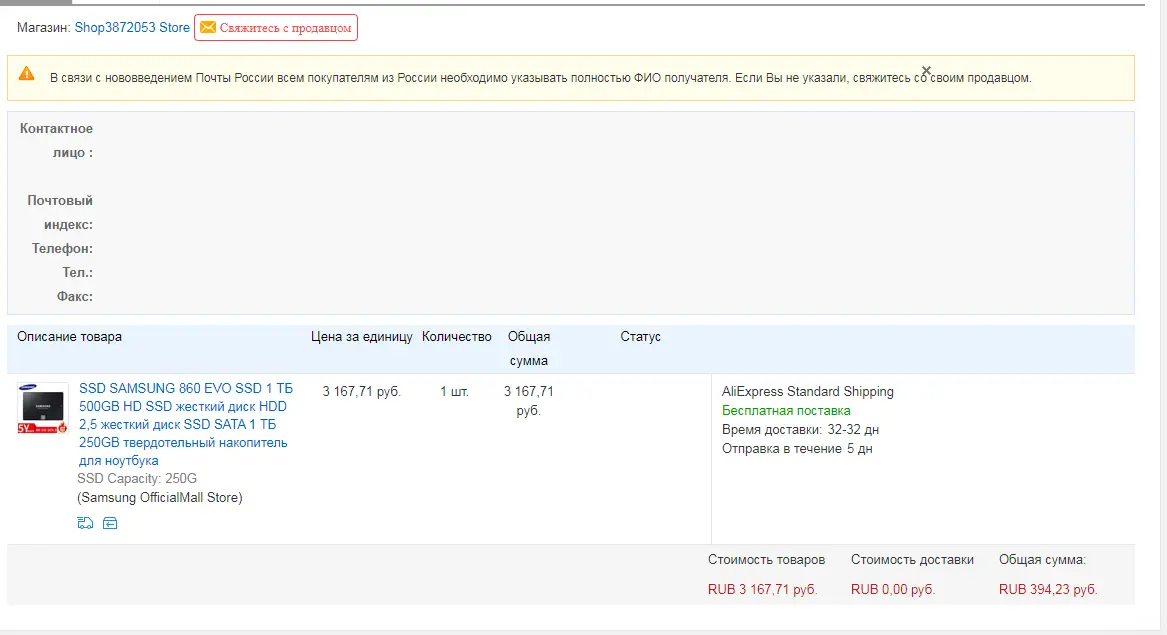Image resolution: width=1167 pixels, height=635 pixels.
Task: Click the unit price '3 167,71 руб.'
Action: (361, 392)
